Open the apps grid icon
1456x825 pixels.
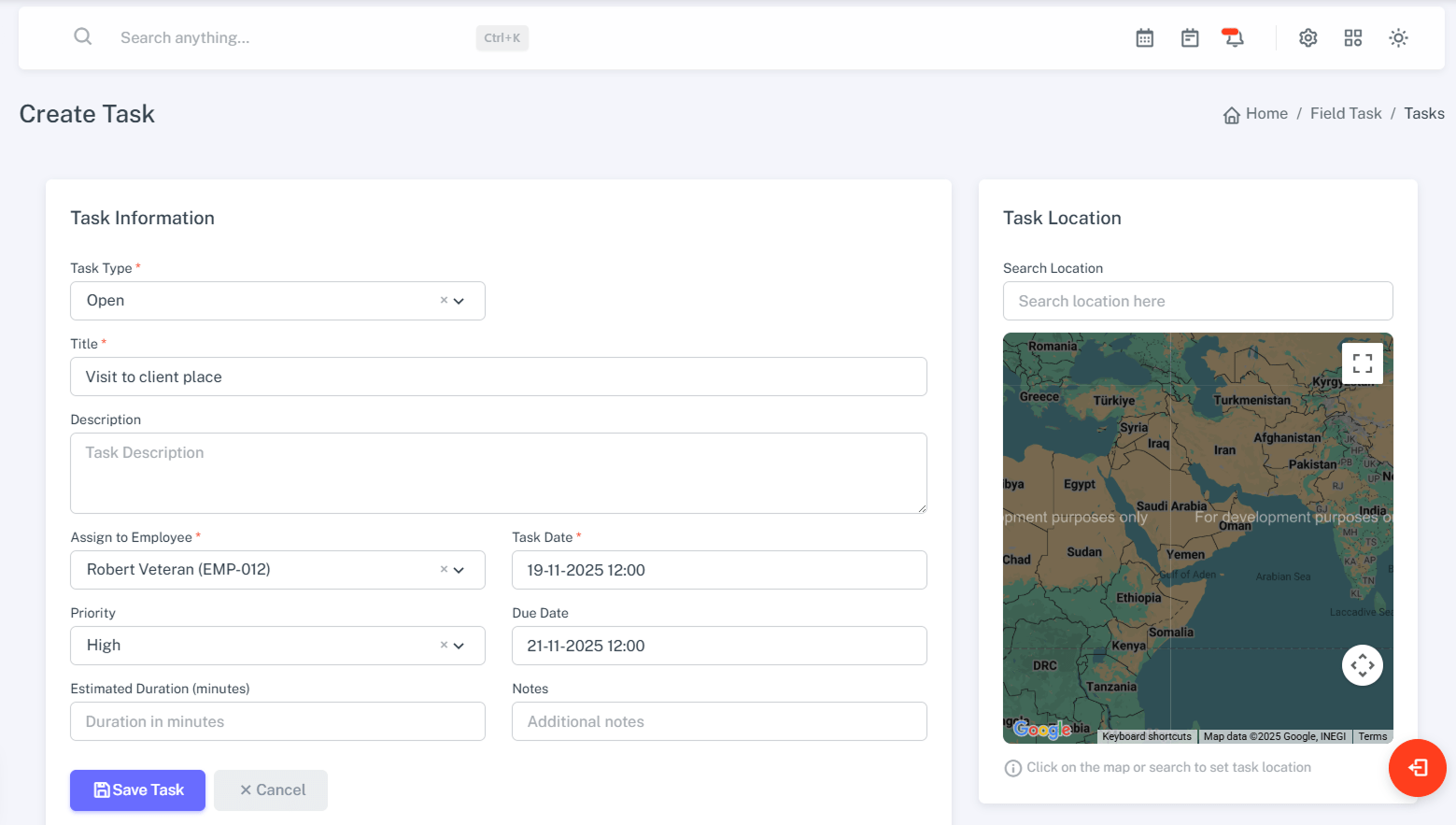[1352, 38]
